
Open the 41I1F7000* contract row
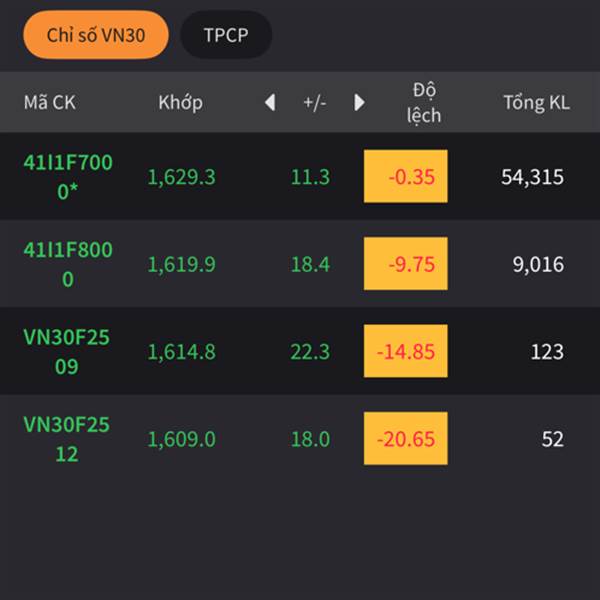tap(300, 176)
